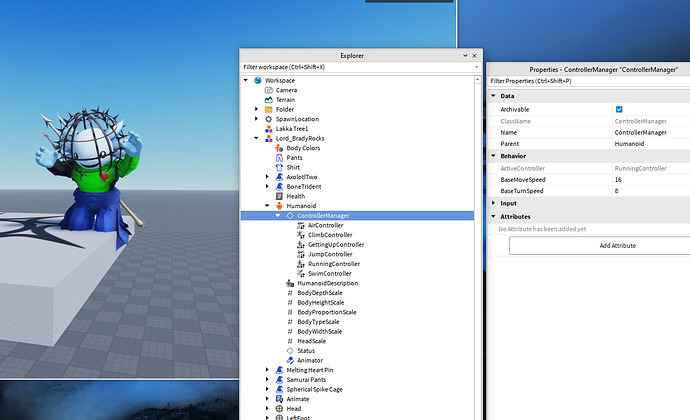Image resolution: width=690 pixels, height=420 pixels.
Task: Collapse the ControllerManager tree node
Action: pyautogui.click(x=279, y=216)
